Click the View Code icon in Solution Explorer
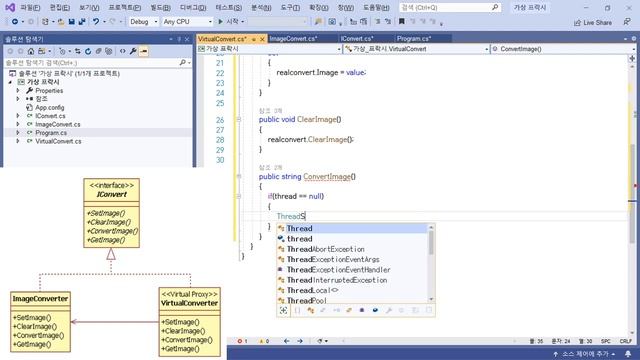Viewport: 640px width, 360px height. click(122, 51)
